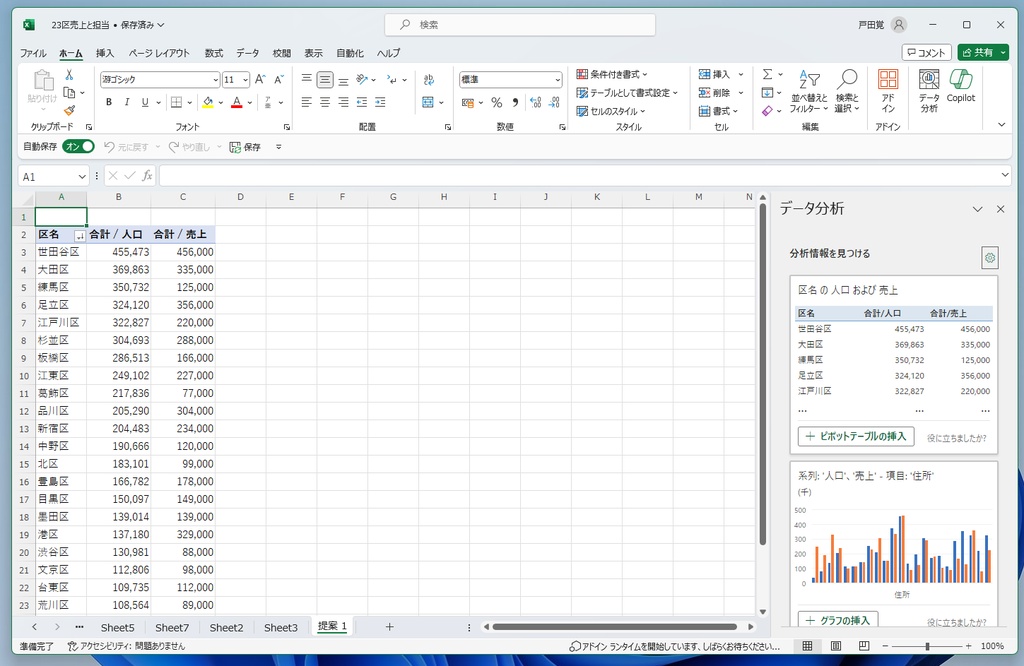Click the insert function fx icon
Screen dimensions: 1024x666
pos(148,176)
